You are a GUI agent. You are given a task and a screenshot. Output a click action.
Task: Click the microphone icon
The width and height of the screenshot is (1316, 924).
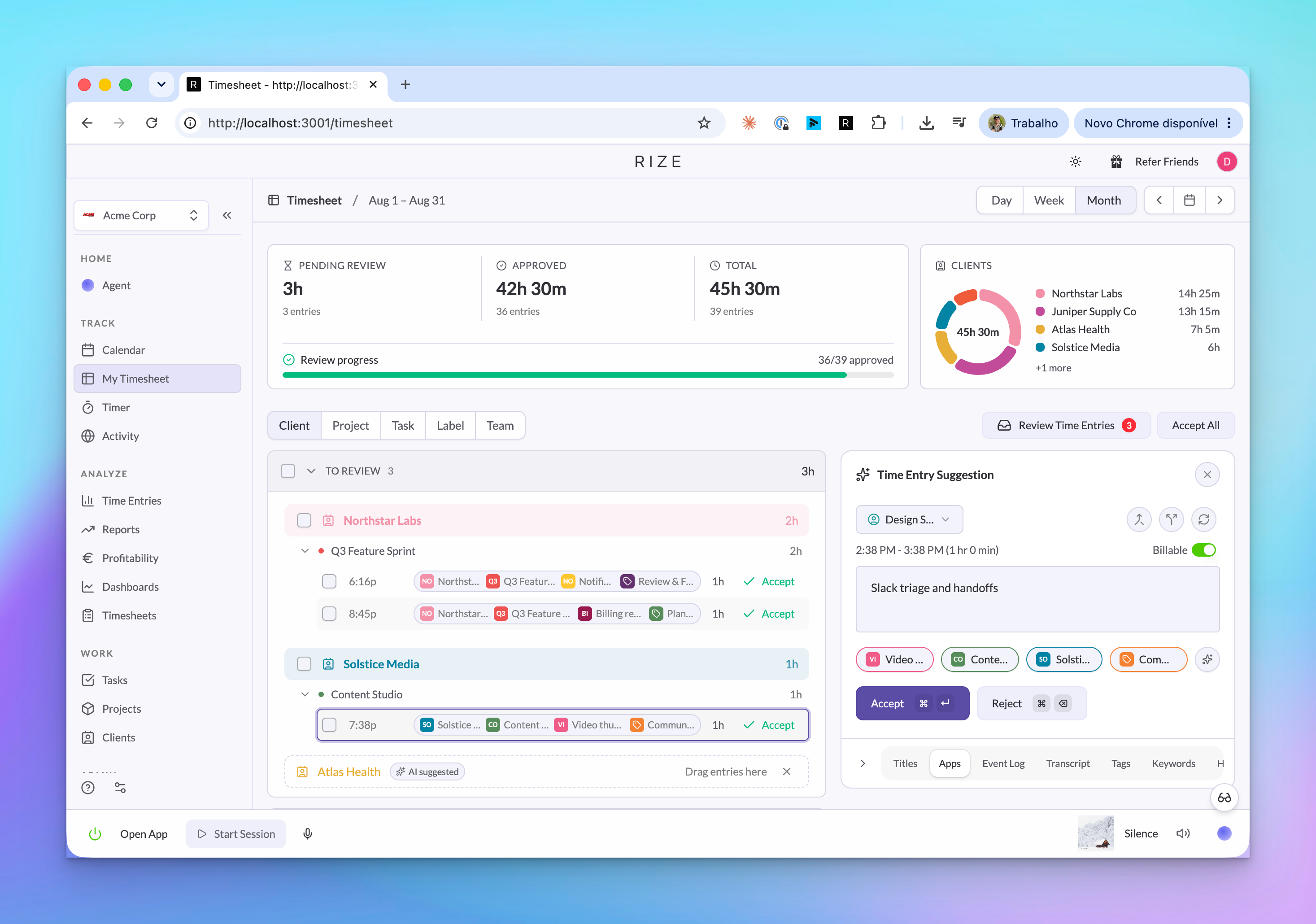308,834
